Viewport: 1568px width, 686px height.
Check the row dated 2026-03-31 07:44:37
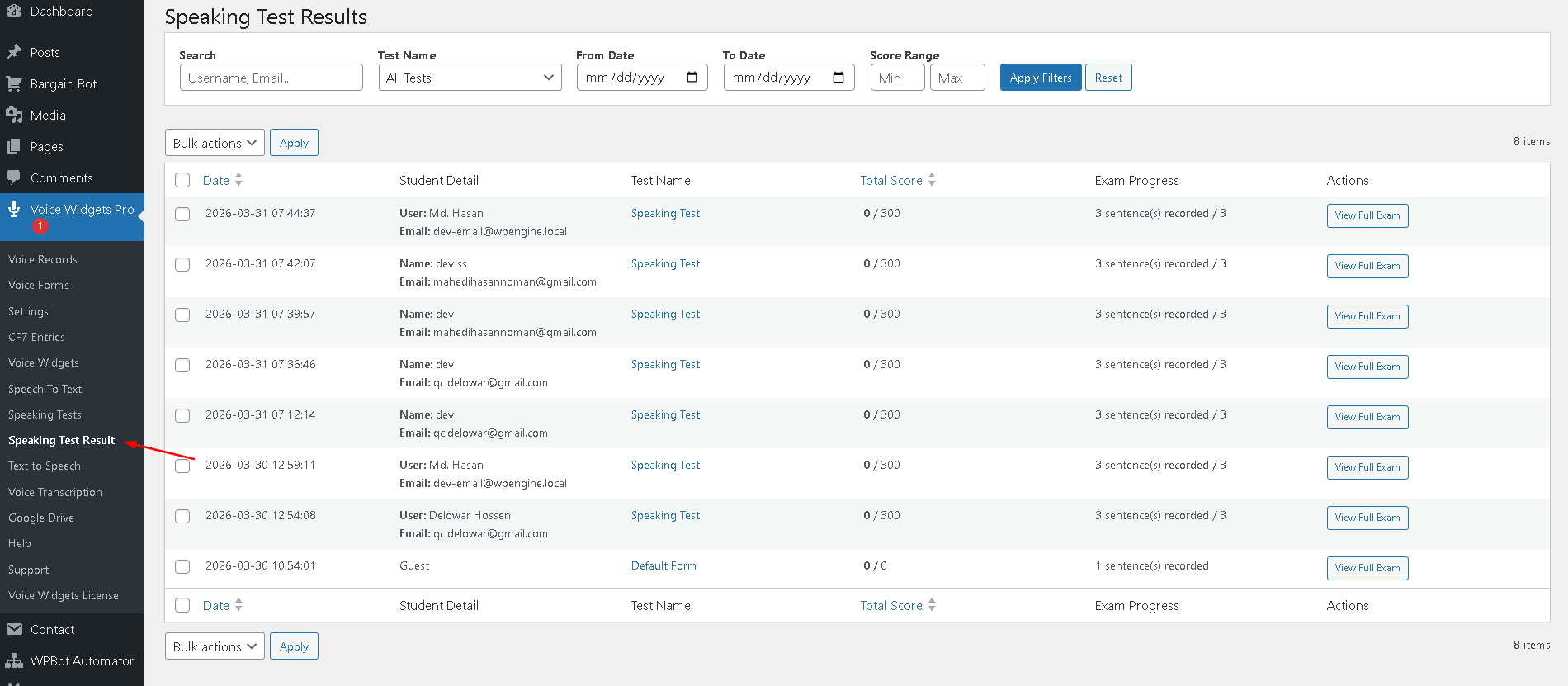tap(182, 214)
